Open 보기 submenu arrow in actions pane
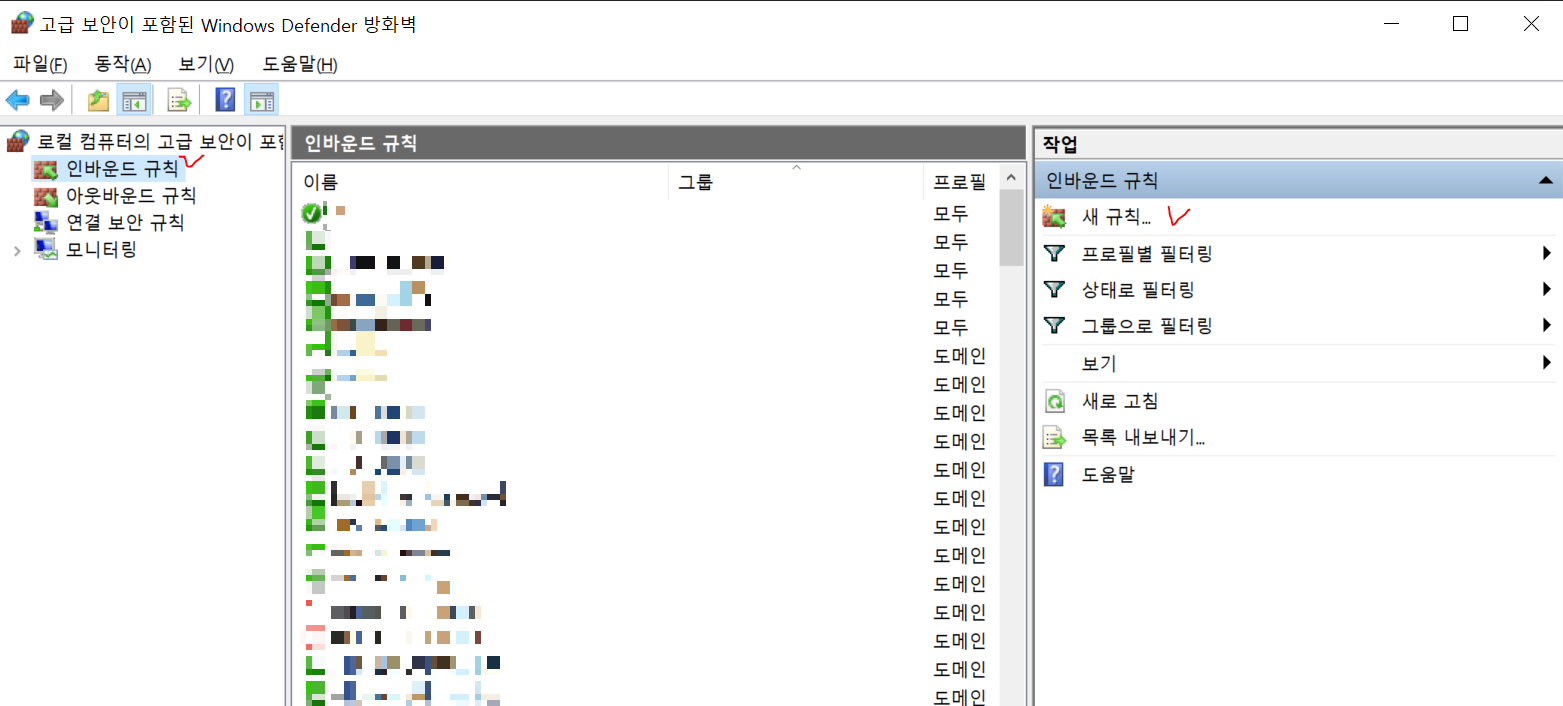The width and height of the screenshot is (1563, 706). [1546, 362]
